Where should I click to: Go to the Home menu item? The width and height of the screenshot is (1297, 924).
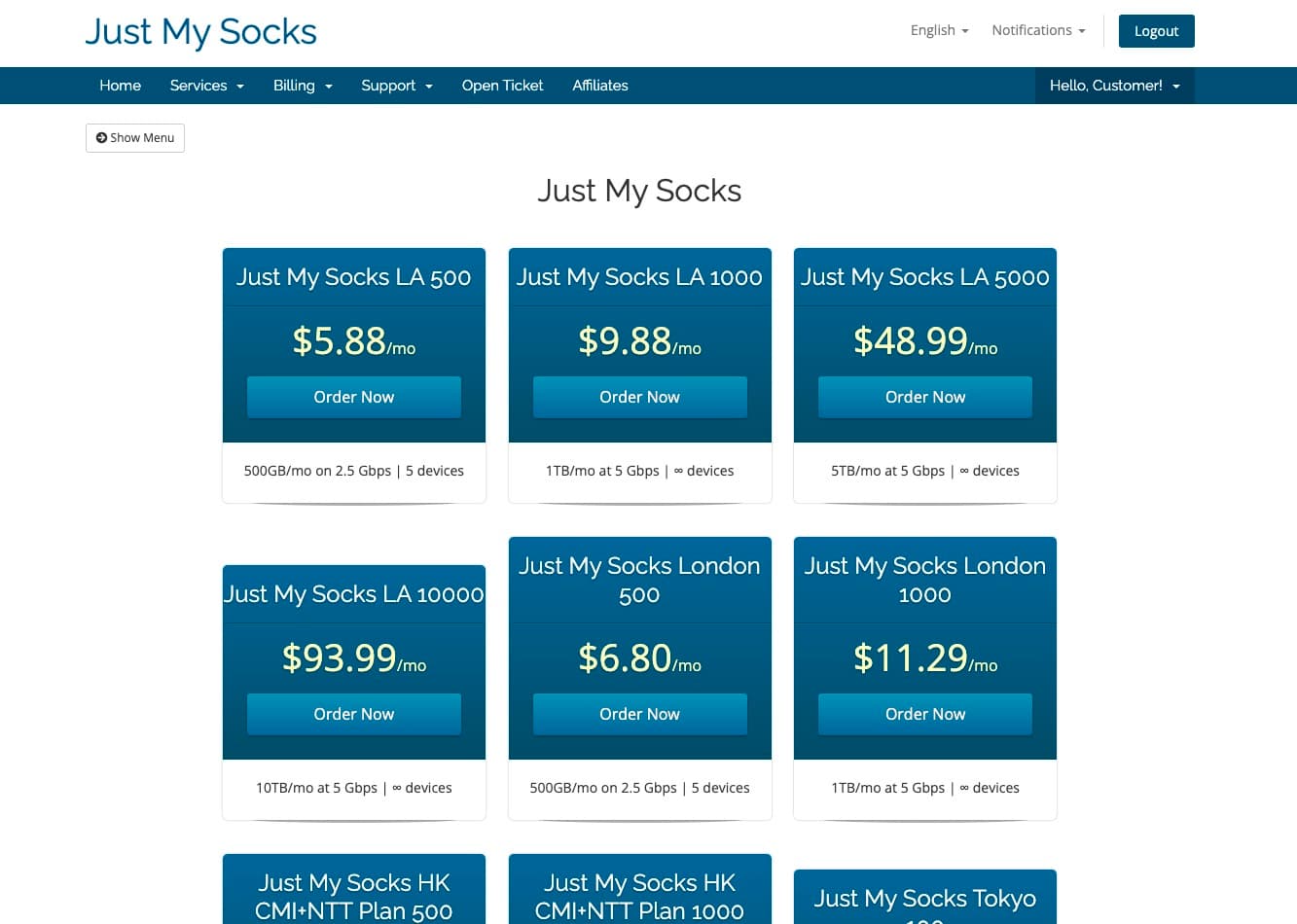120,86
